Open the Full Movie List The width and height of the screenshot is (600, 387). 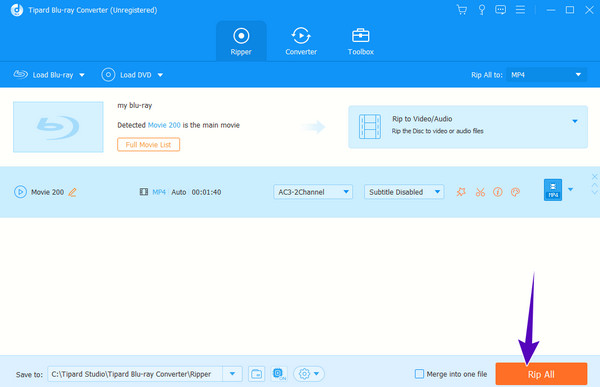pos(148,145)
